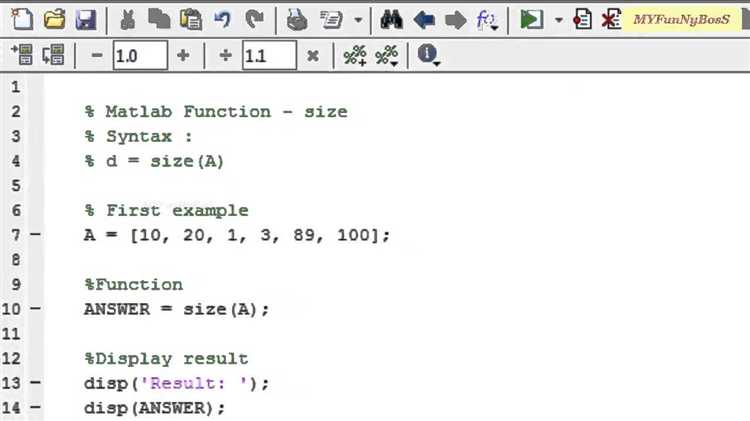Click the line 'A = [10, 20, 1, 3, 89, 100];'
Screen dimensions: 750x421
pyautogui.click(x=237, y=235)
